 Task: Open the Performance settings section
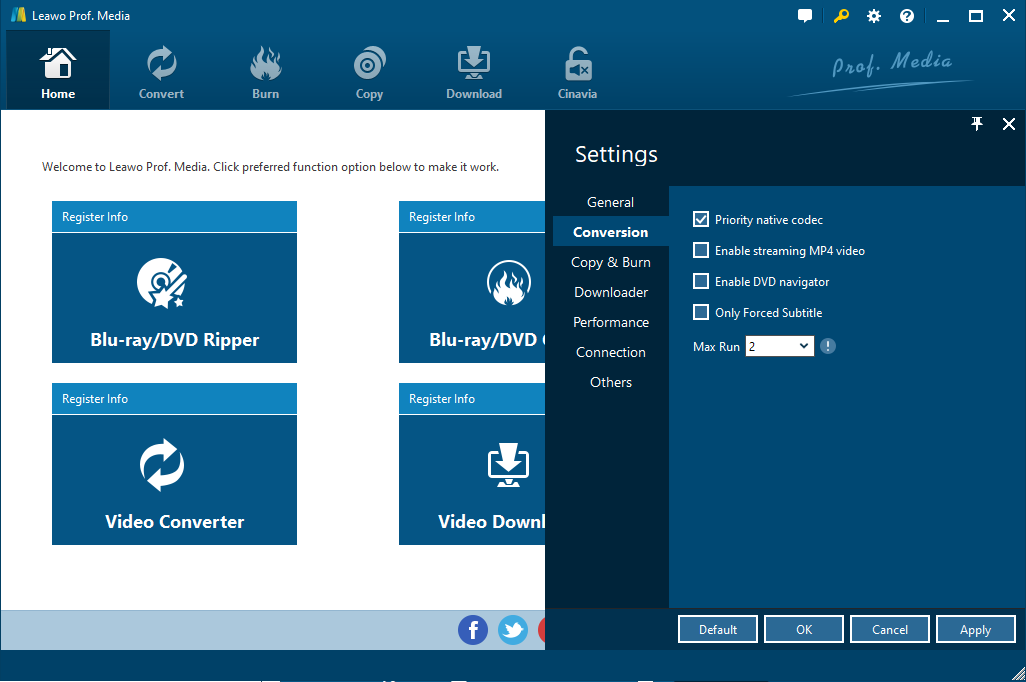tap(610, 322)
